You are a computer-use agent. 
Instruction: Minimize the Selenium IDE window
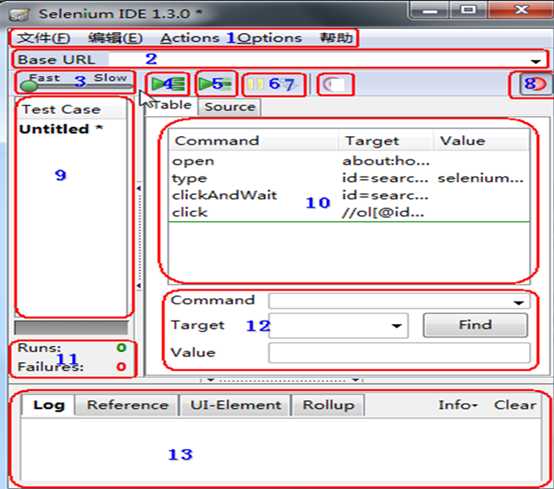click(x=430, y=10)
